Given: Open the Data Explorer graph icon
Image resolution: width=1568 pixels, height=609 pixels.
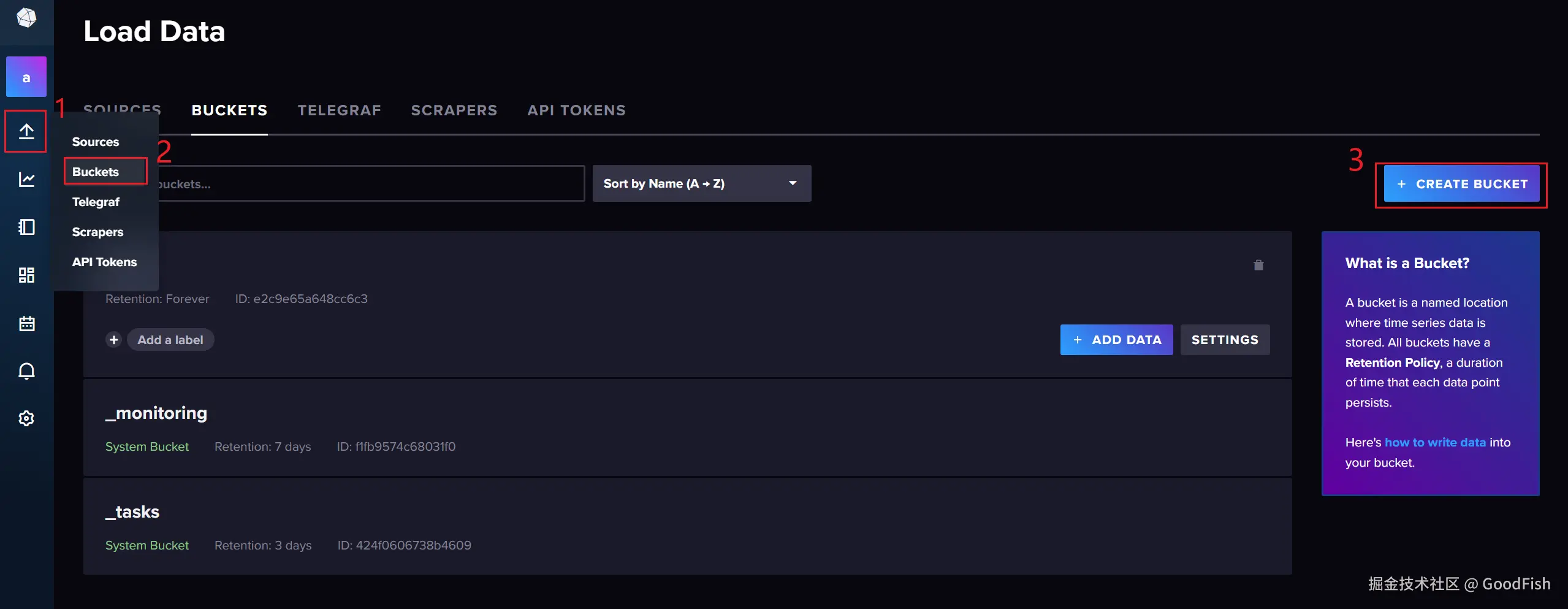Looking at the screenshot, I should pyautogui.click(x=26, y=179).
